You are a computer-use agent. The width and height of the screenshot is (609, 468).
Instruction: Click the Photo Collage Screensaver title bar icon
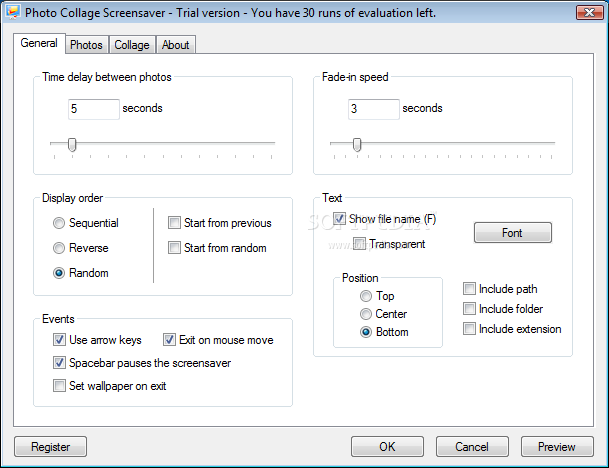tap(12, 12)
